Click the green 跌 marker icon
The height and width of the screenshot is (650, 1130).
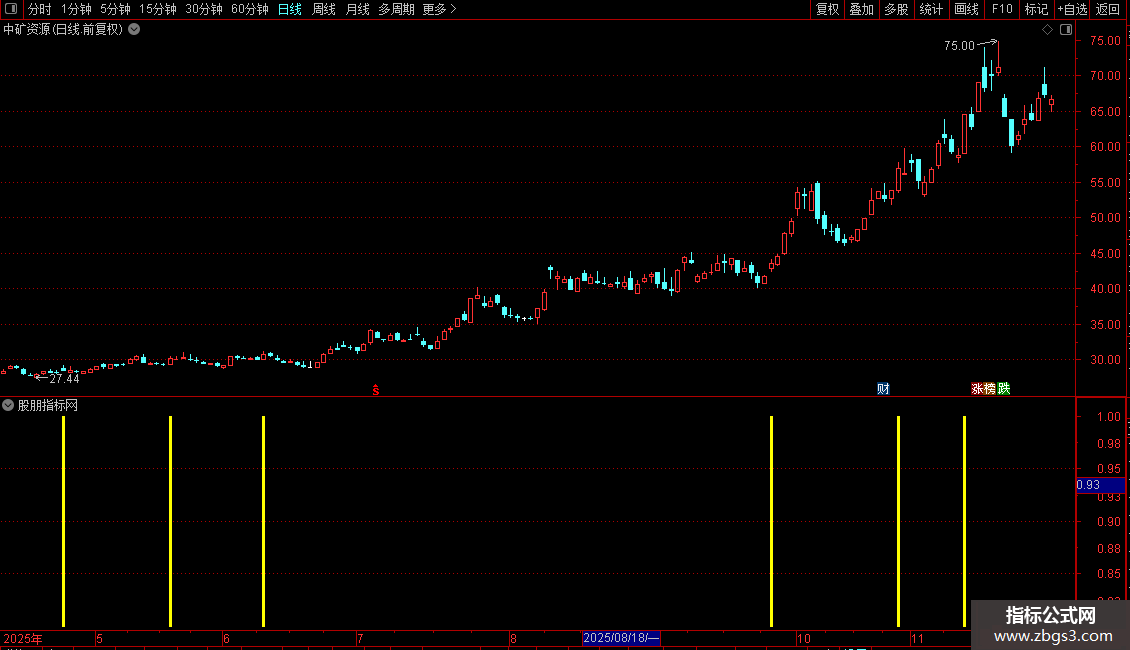(1004, 389)
